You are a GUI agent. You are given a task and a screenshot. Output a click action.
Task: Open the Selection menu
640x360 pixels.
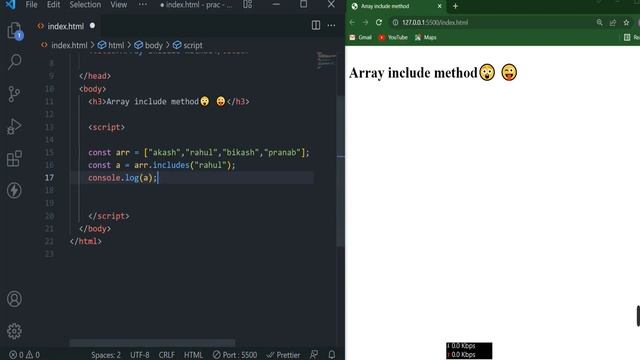85,4
